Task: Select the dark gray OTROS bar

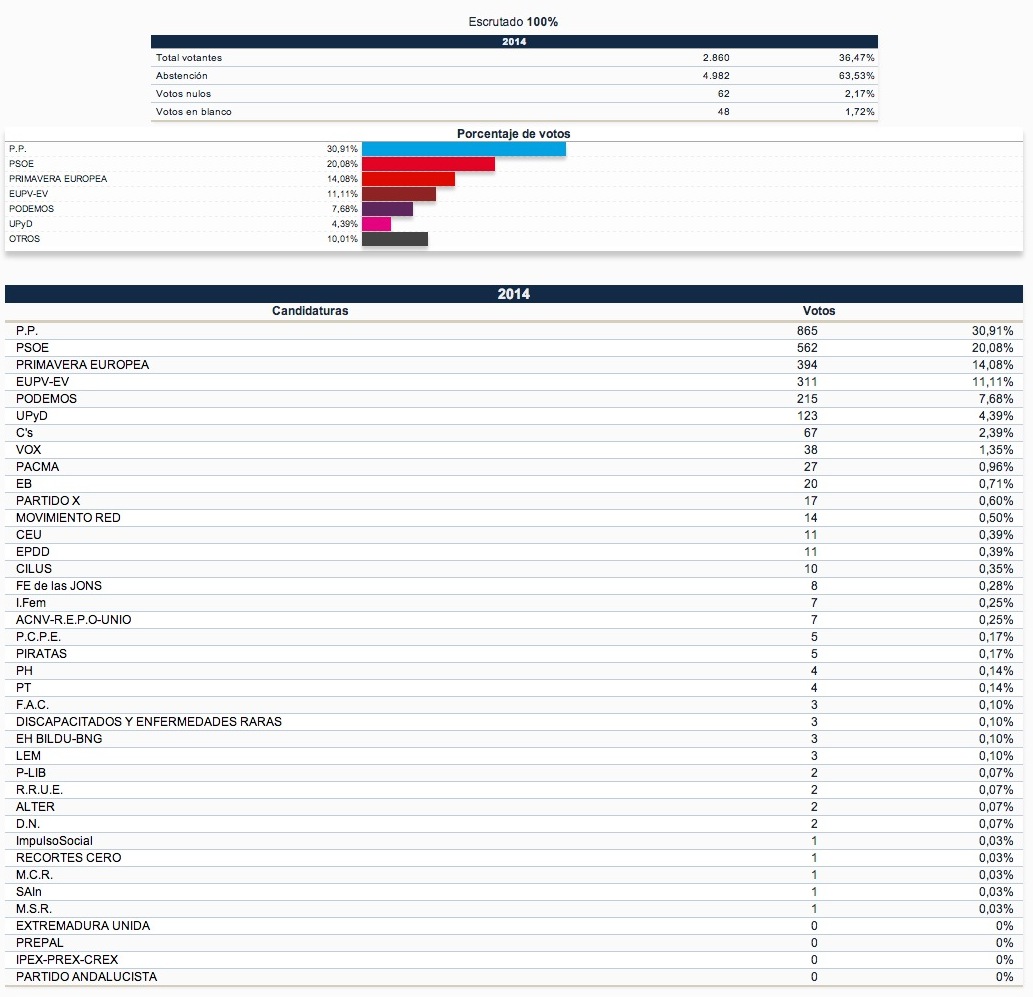Action: [394, 239]
